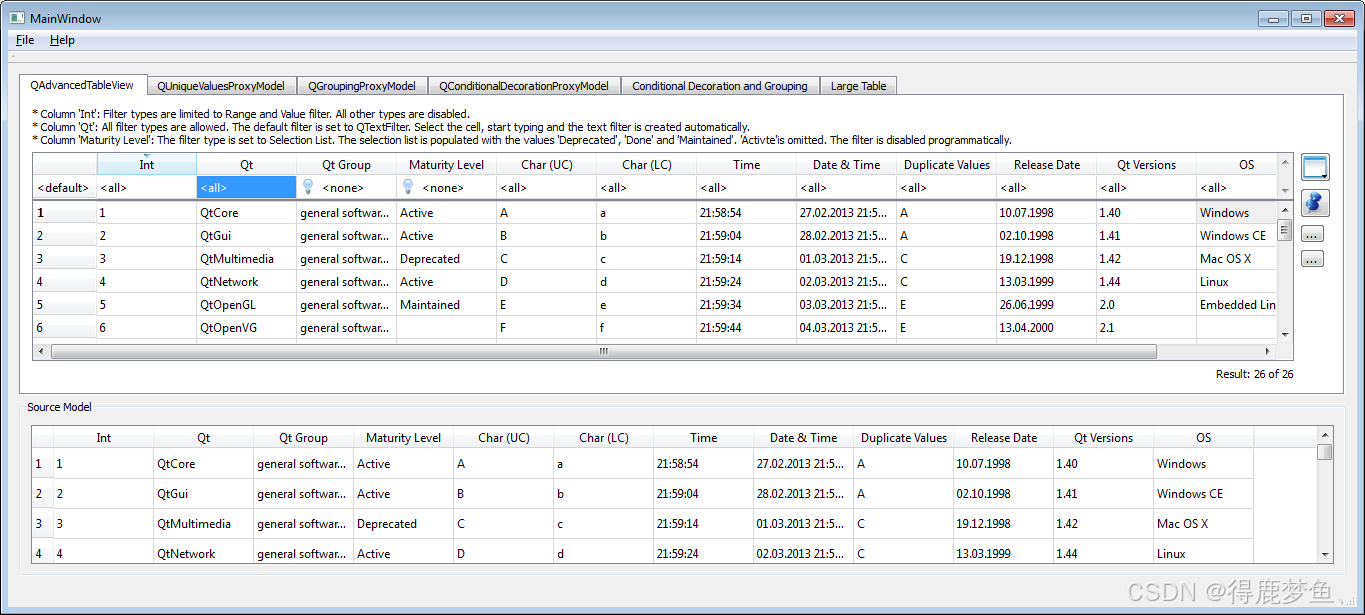Click 13.03.1999 in the Source Model table

pyautogui.click(x=1003, y=554)
